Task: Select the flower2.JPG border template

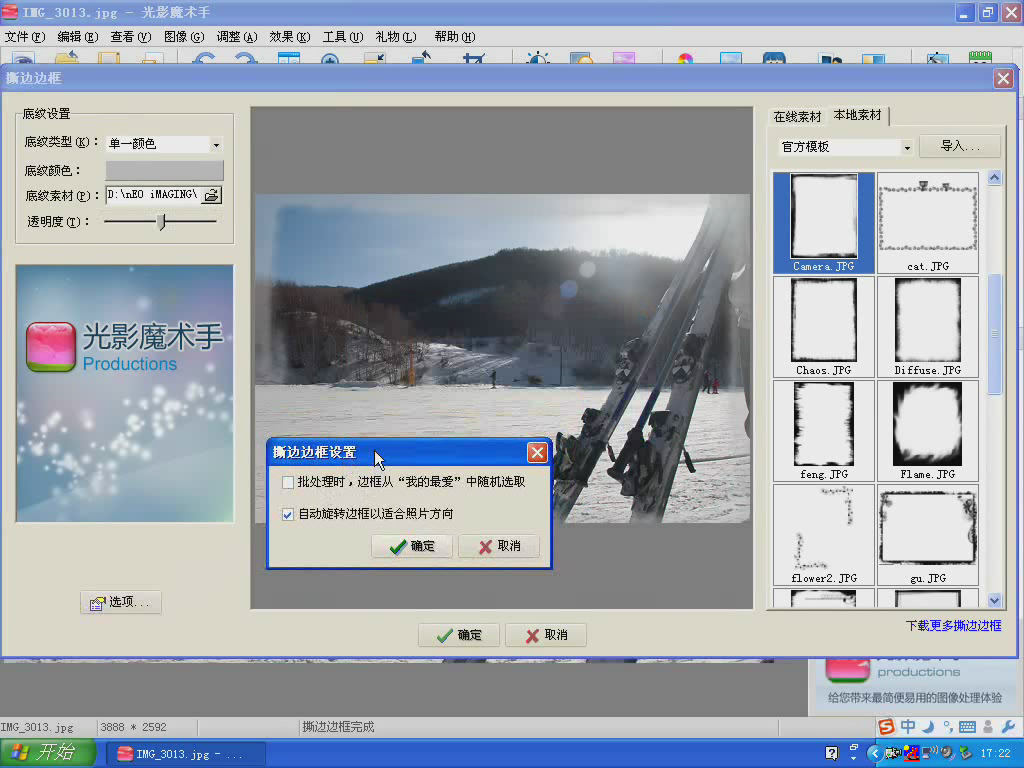Action: point(824,534)
